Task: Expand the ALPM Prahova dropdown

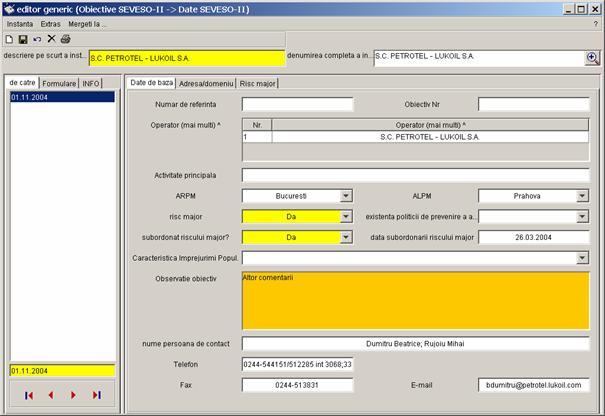Action: click(582, 196)
